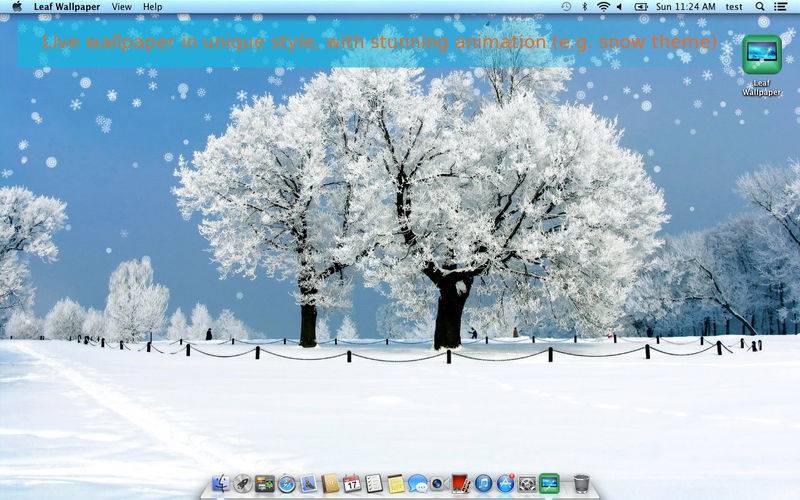Open System Preferences gear in Dock
Viewport: 800px width, 500px height.
click(x=527, y=483)
